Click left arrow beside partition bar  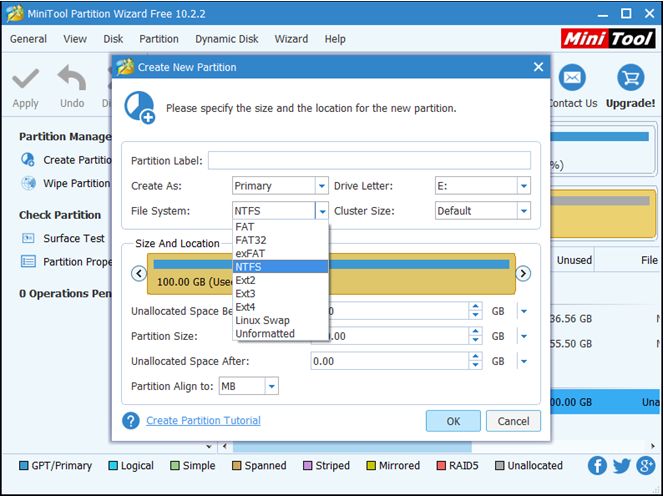tap(139, 273)
